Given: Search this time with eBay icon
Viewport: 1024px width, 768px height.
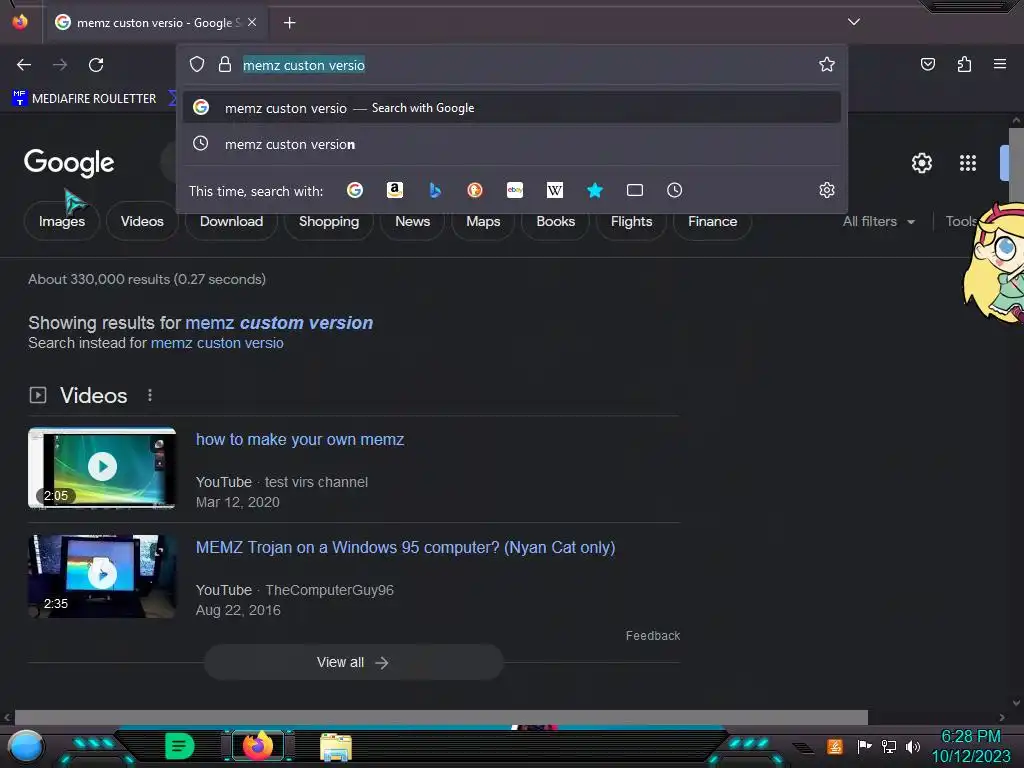Looking at the screenshot, I should point(515,190).
